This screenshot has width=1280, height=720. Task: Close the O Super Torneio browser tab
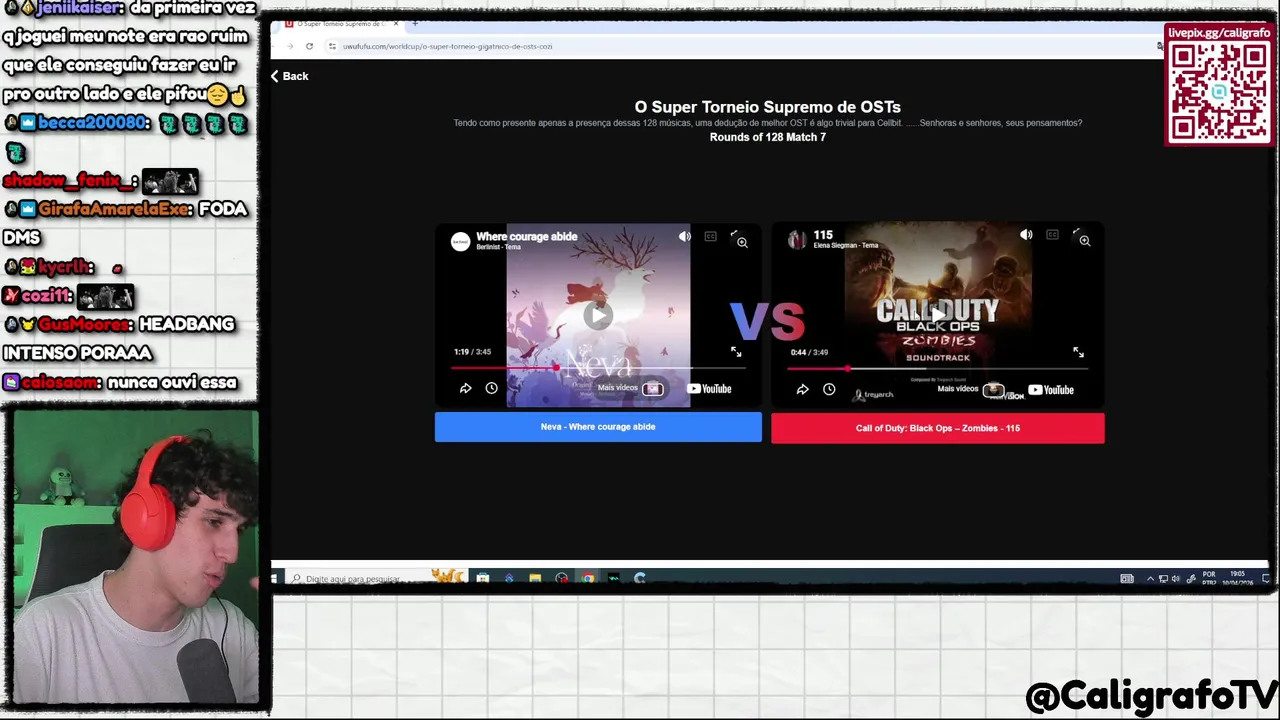396,23
